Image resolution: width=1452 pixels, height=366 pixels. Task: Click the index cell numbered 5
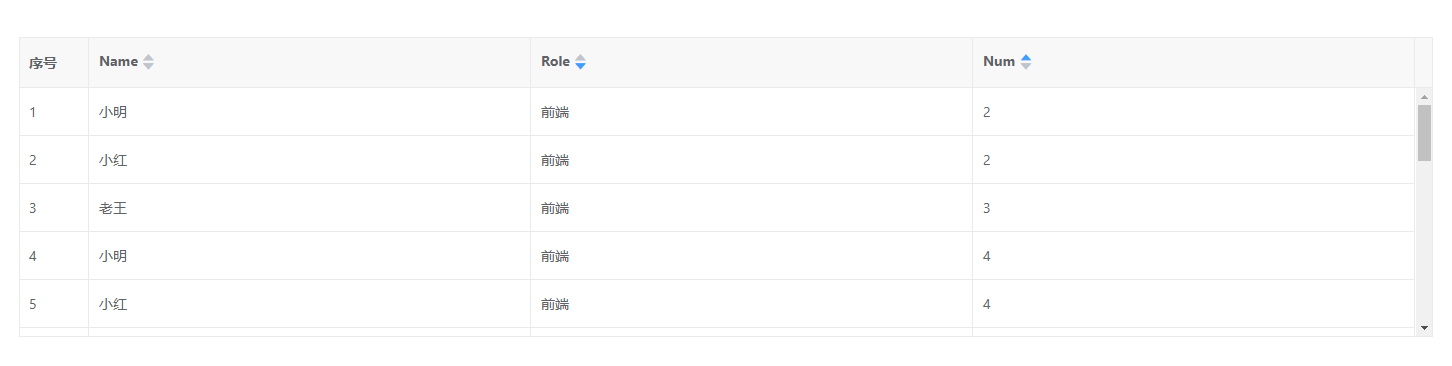[x=54, y=304]
